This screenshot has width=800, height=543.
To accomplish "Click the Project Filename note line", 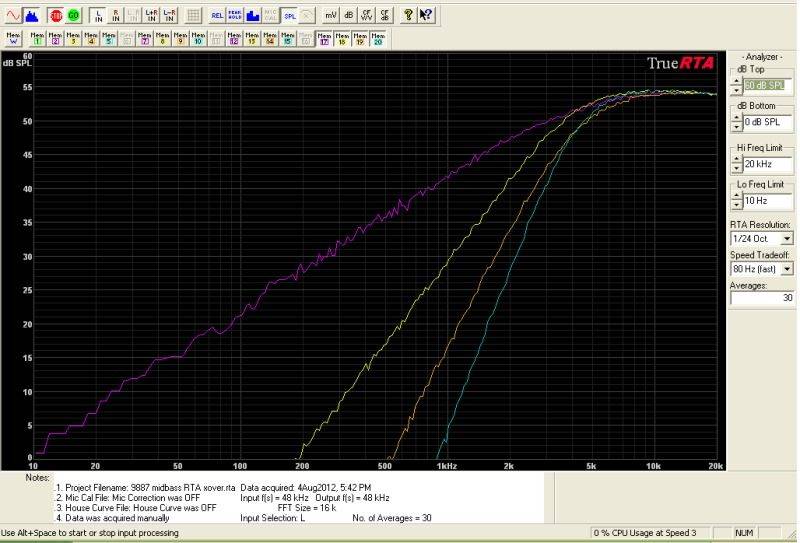I will pos(145,488).
